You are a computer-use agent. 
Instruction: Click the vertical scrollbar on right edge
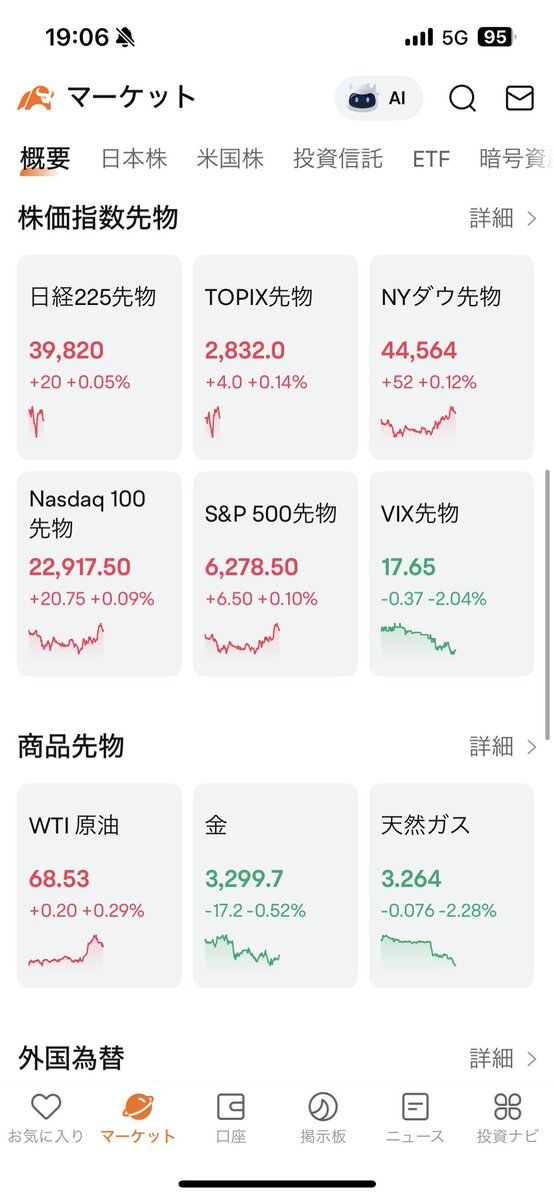[x=547, y=604]
